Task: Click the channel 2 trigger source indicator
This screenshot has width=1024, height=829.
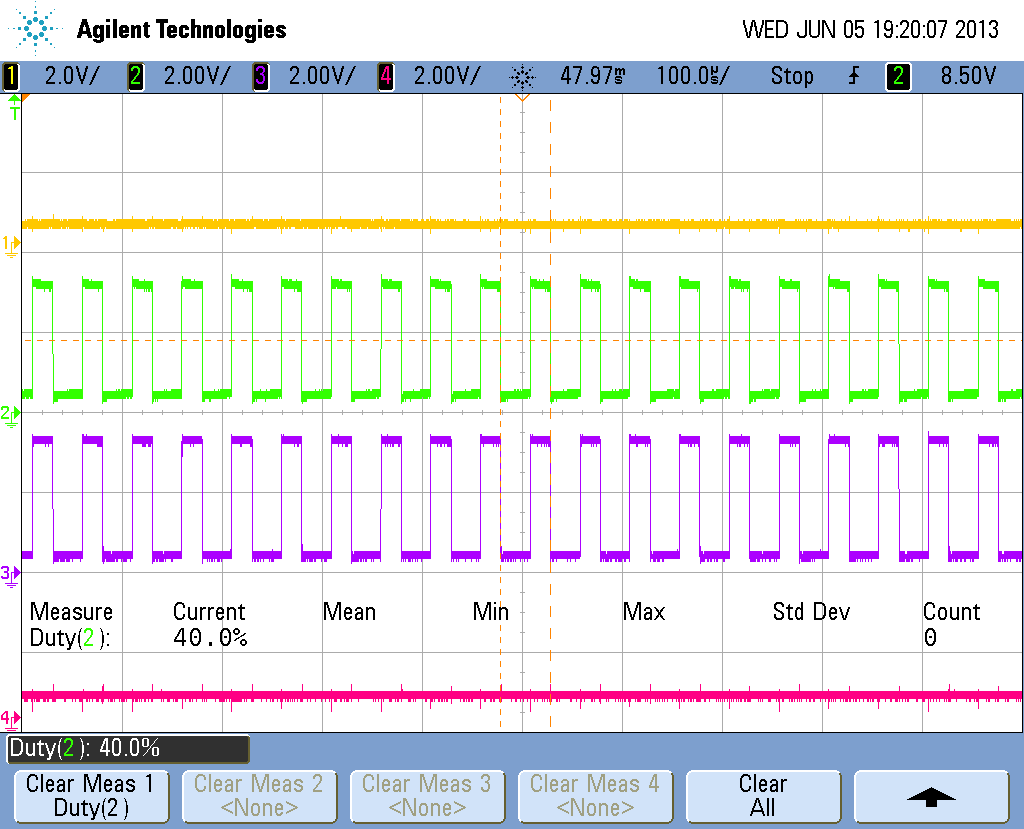Action: pos(897,76)
